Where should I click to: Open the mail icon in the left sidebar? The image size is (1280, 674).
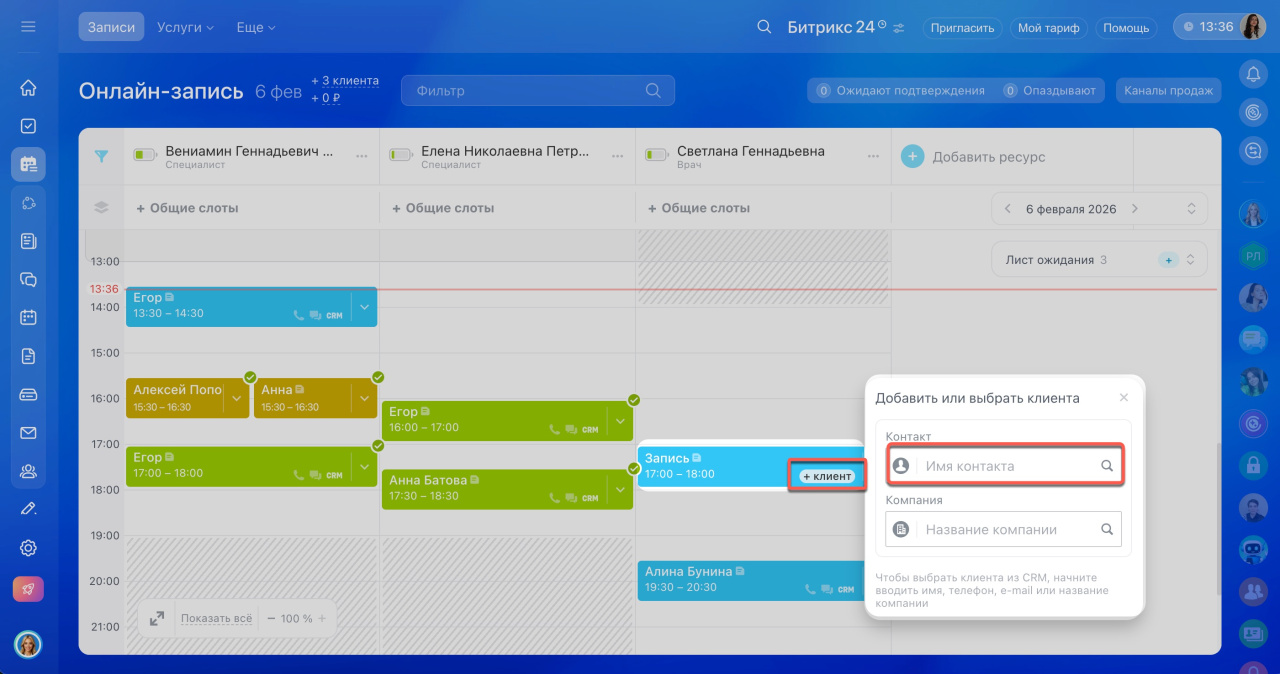tap(28, 433)
